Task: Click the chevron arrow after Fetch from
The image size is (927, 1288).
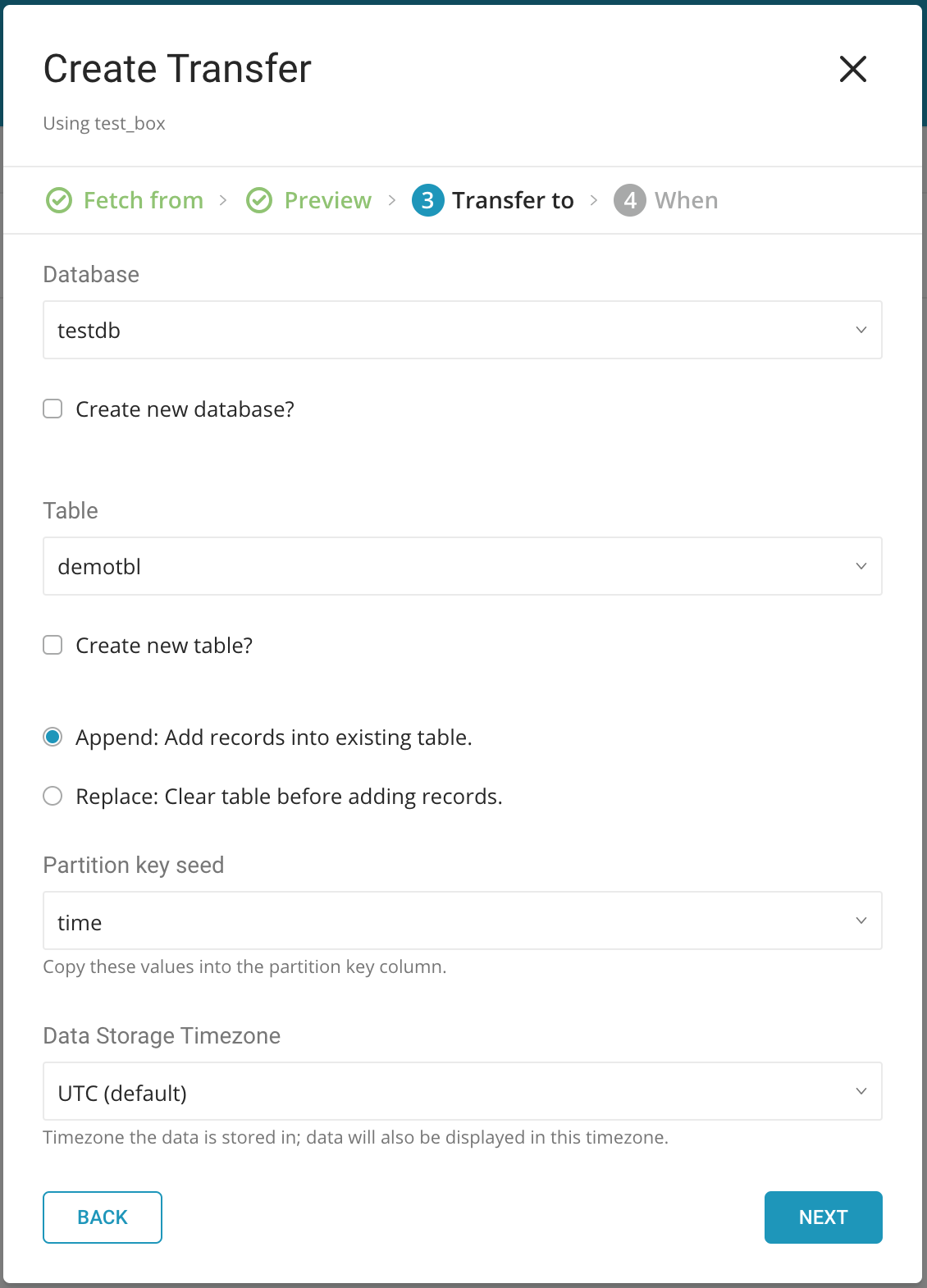Action: pyautogui.click(x=223, y=200)
